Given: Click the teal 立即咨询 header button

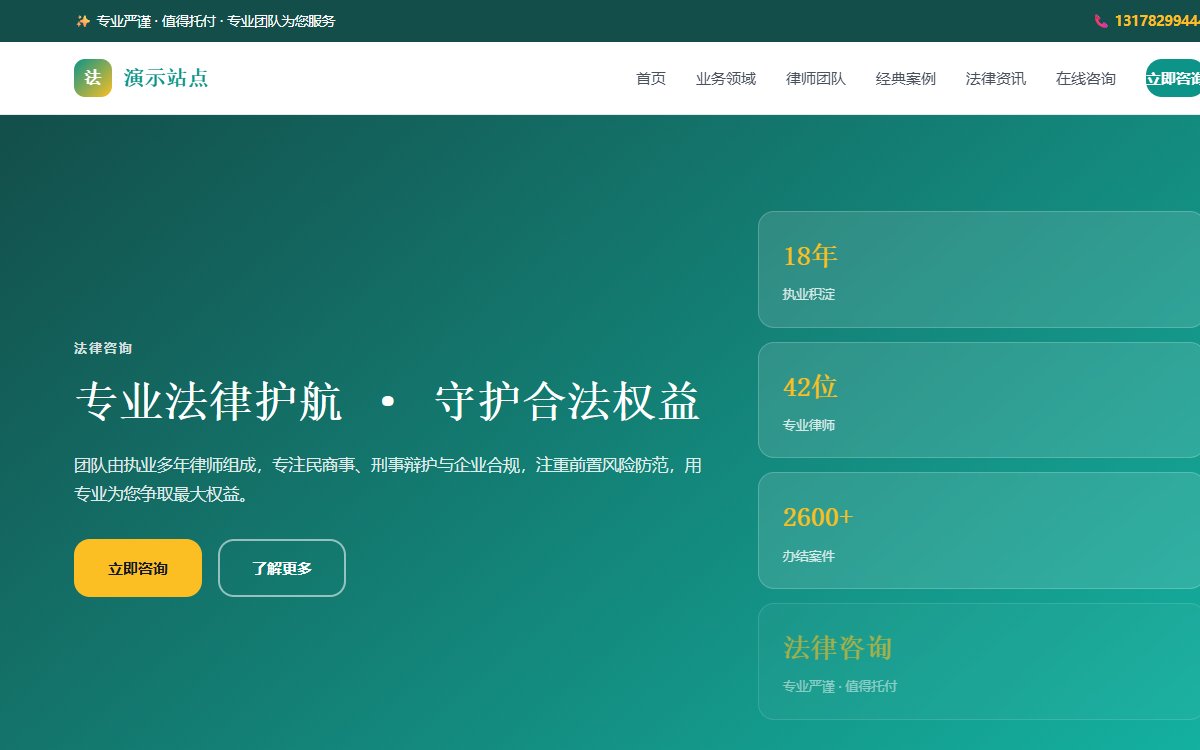Looking at the screenshot, I should 1173,78.
